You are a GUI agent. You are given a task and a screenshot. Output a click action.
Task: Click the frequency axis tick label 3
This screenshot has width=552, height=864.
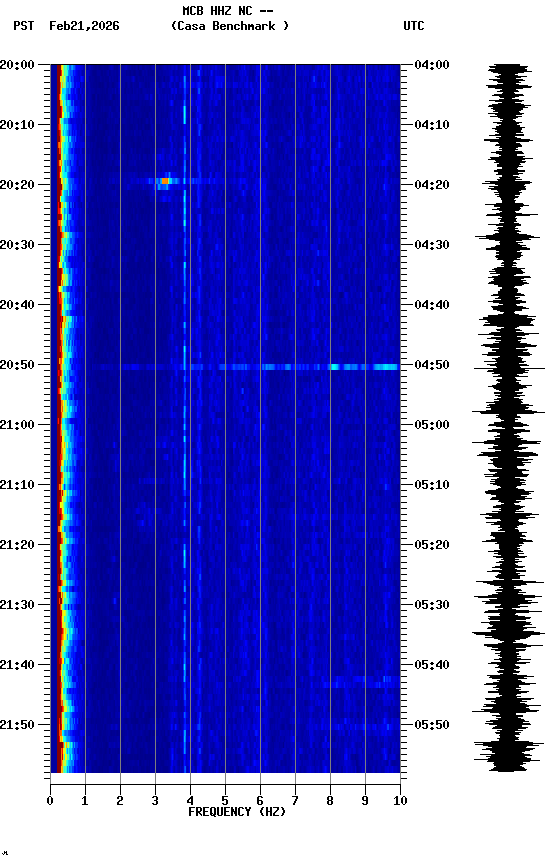click(155, 801)
